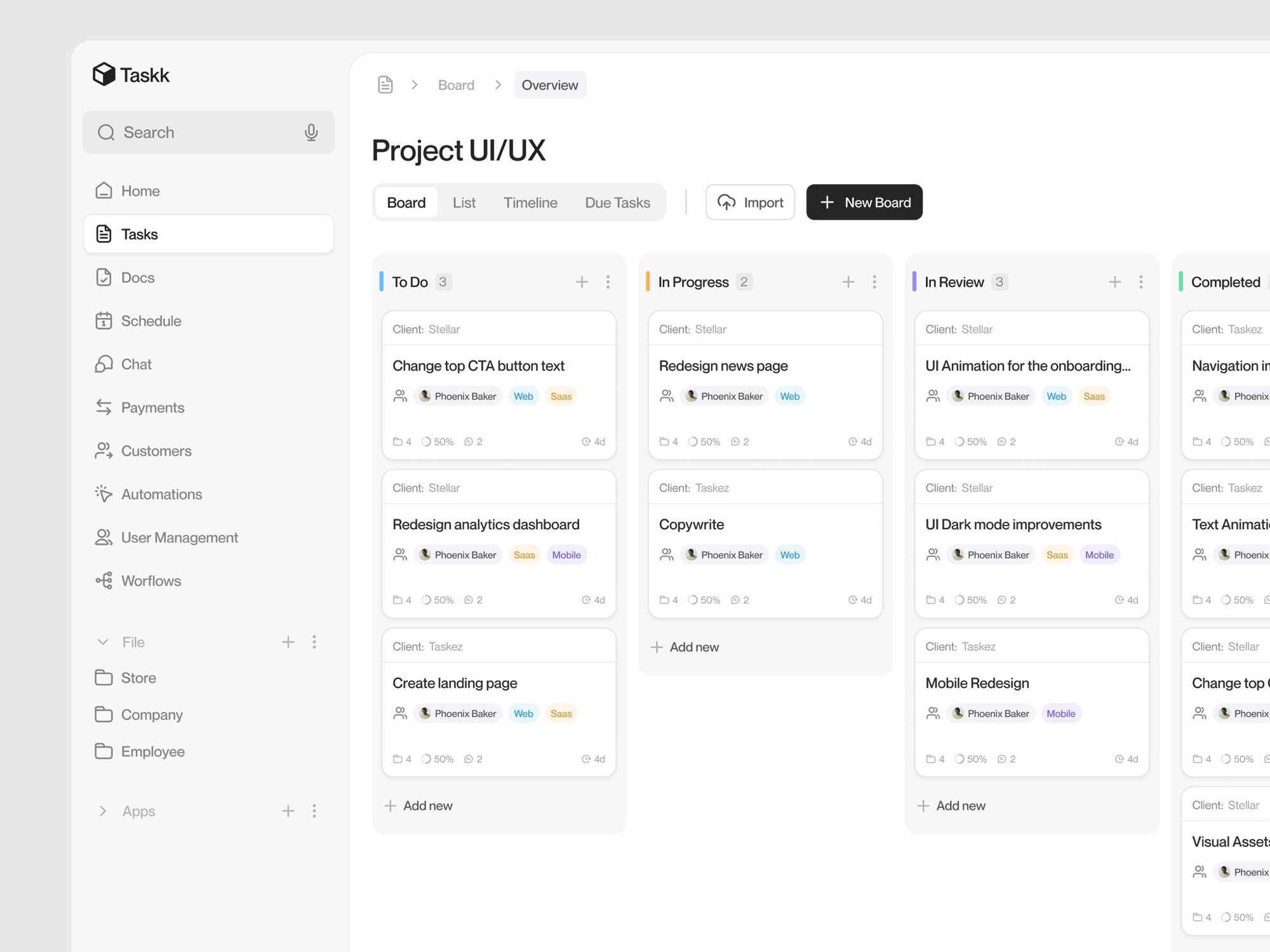Screen dimensions: 1270x952
Task: Select the Board view tab
Action: [406, 202]
